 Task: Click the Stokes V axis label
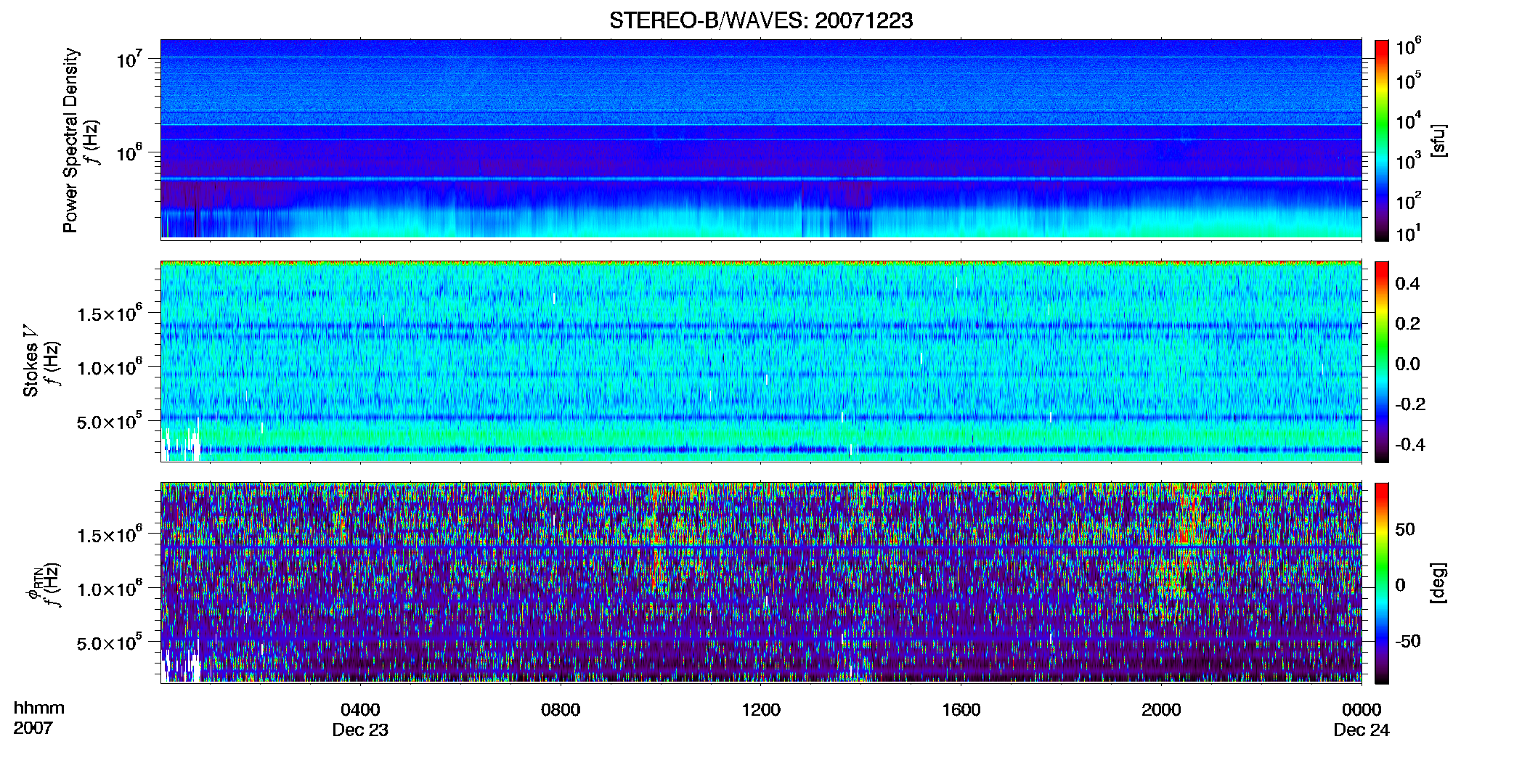click(x=30, y=361)
